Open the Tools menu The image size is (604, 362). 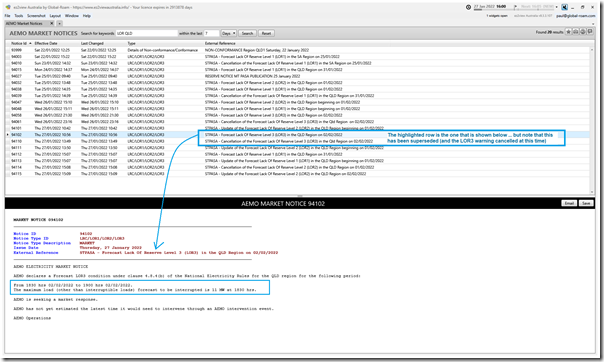[x=19, y=16]
